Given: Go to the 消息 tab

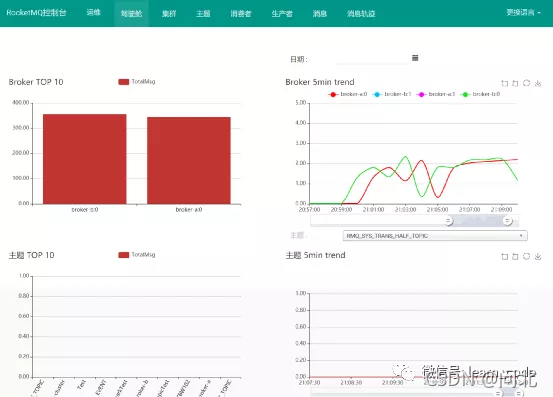Looking at the screenshot, I should point(320,13).
